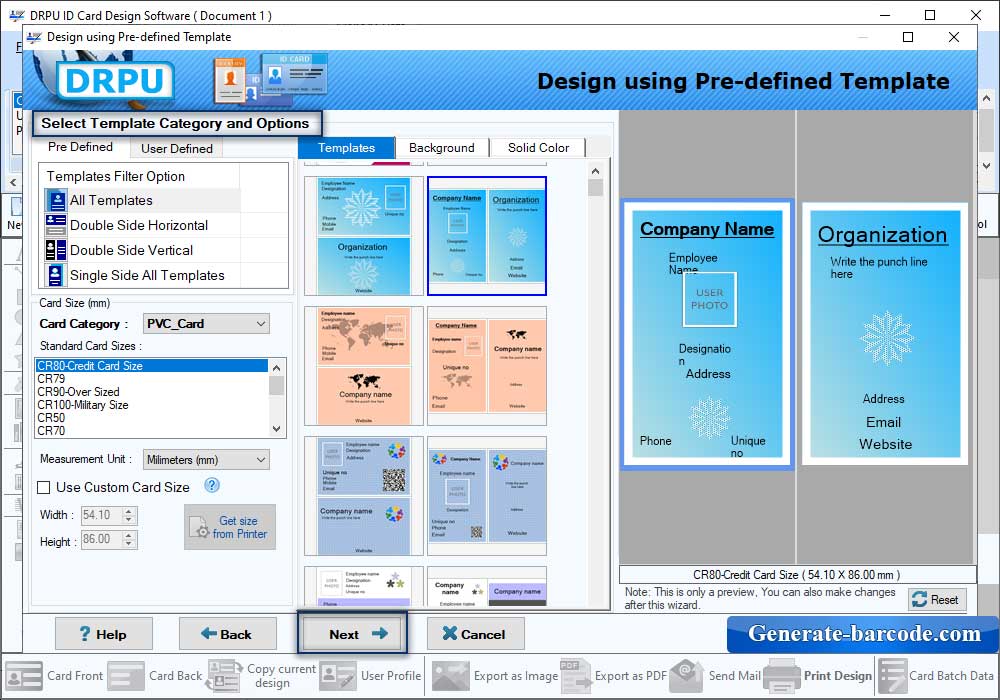Select the blue QR code vertical template
The image size is (1000, 700).
pos(487,496)
